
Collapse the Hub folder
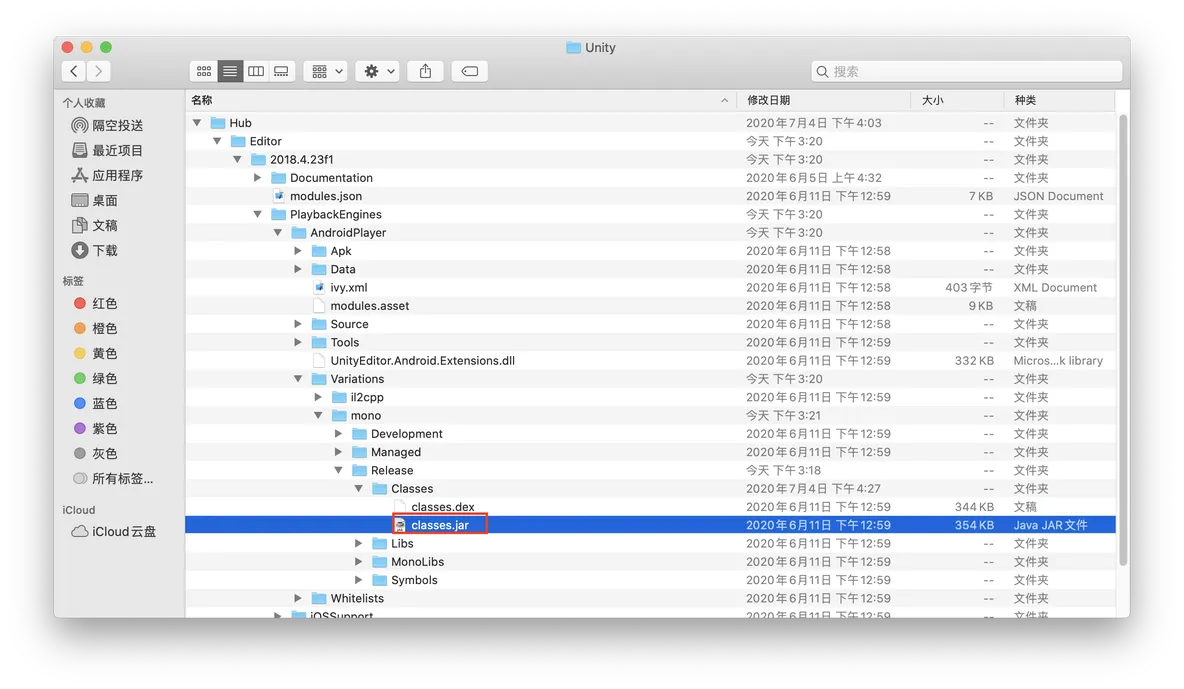coord(197,122)
